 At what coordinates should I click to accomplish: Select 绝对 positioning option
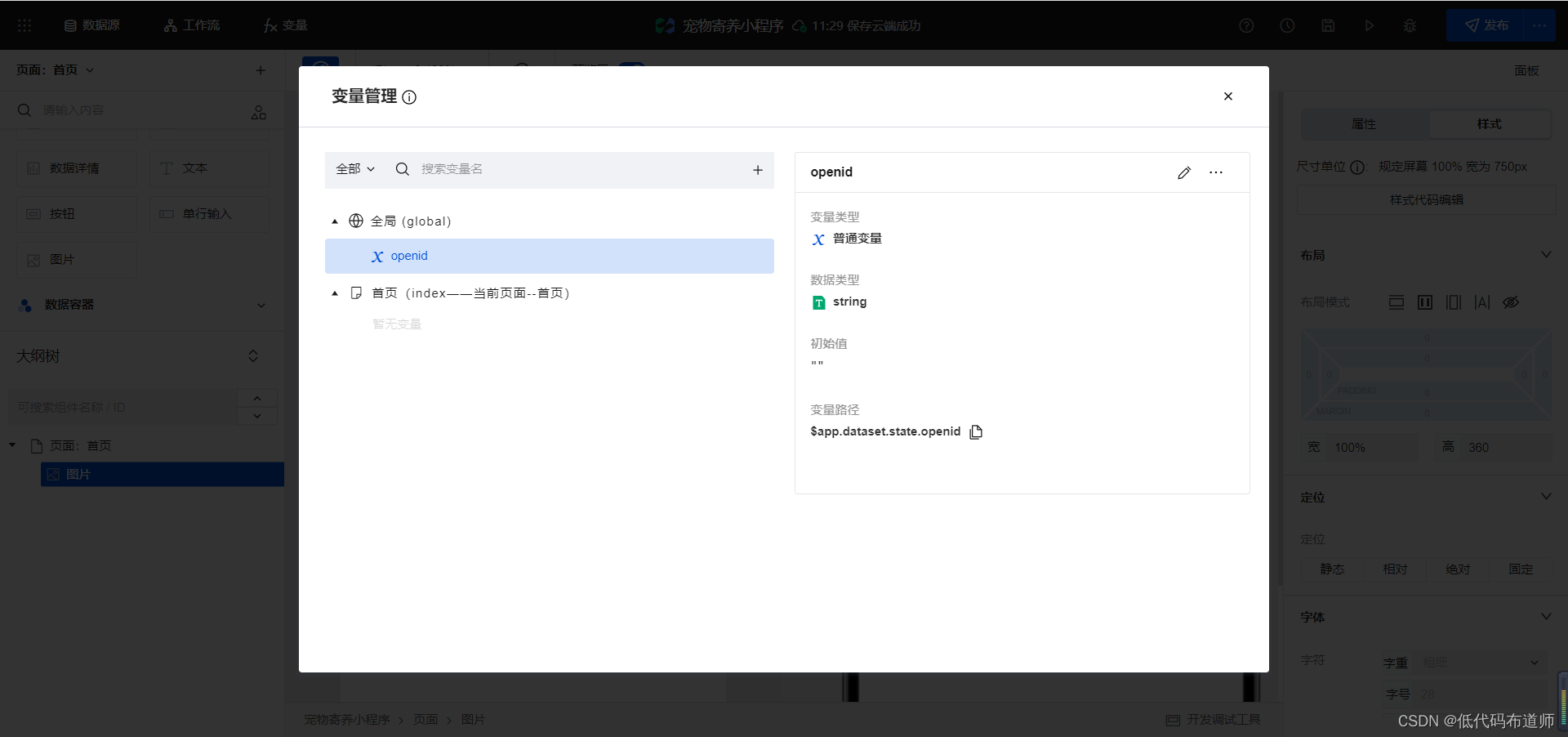[1458, 569]
